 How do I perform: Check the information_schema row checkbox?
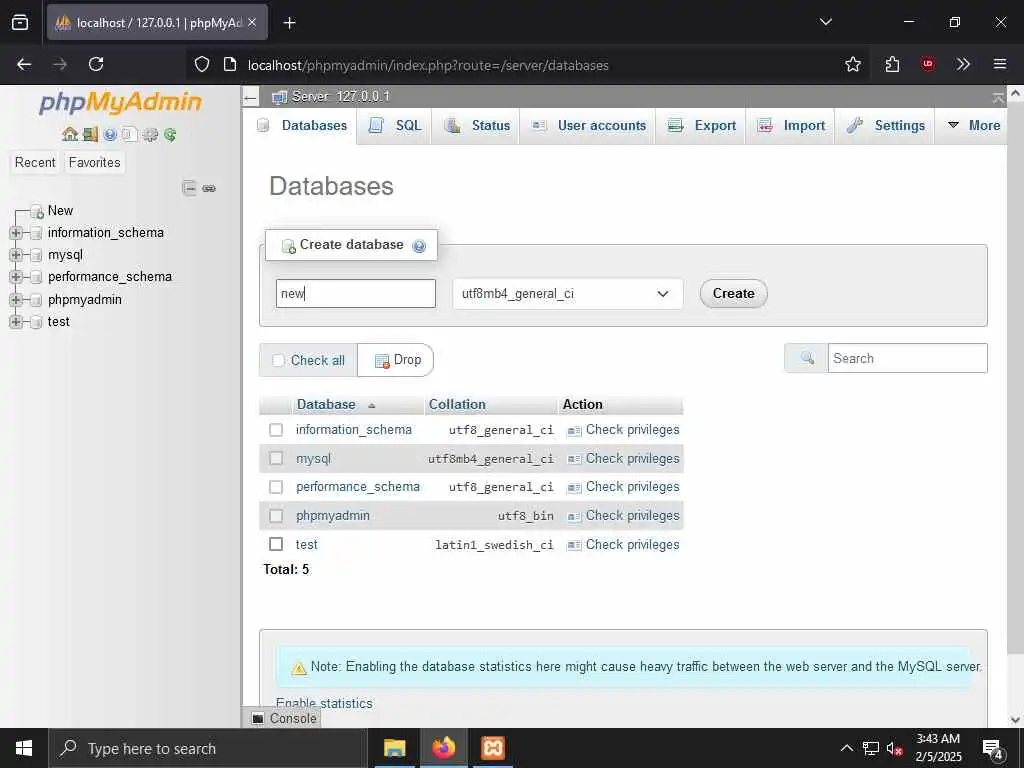pyautogui.click(x=276, y=430)
